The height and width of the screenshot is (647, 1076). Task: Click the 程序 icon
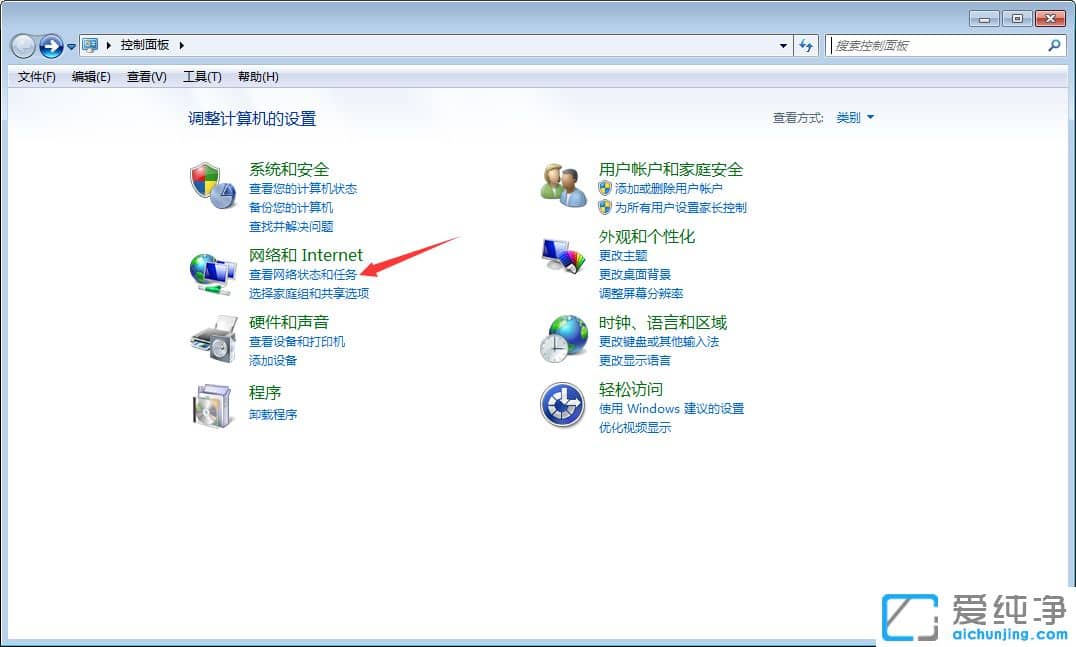coord(212,404)
